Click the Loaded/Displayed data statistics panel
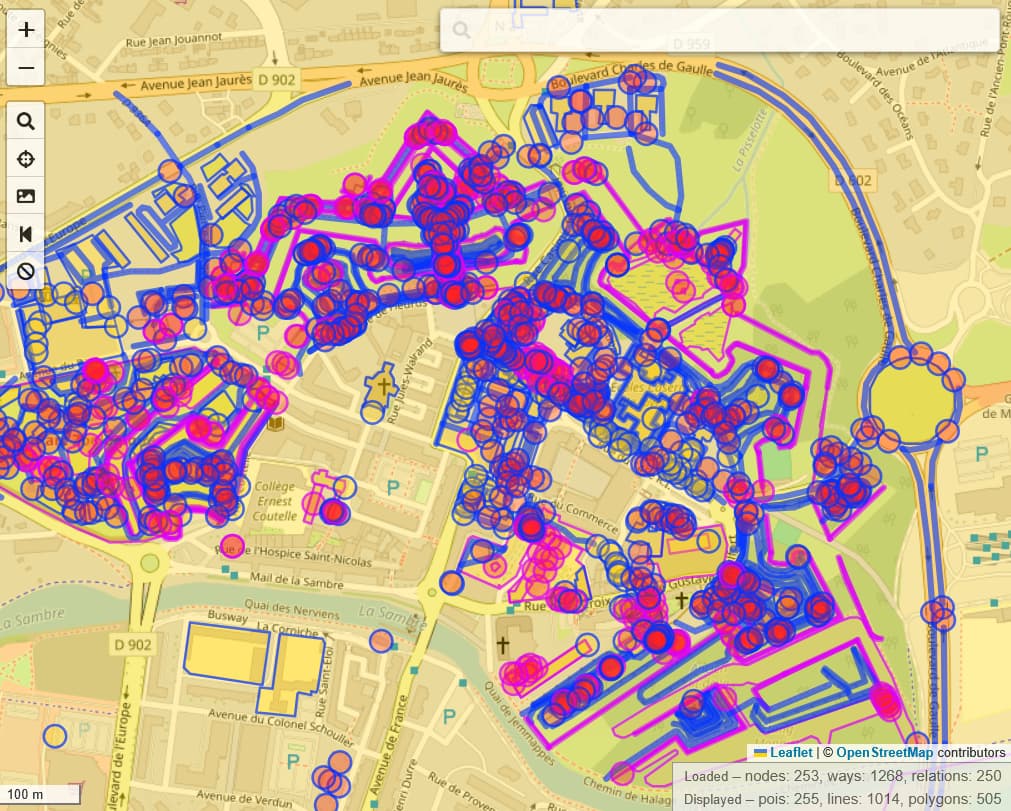This screenshot has width=1011, height=811. [840, 787]
